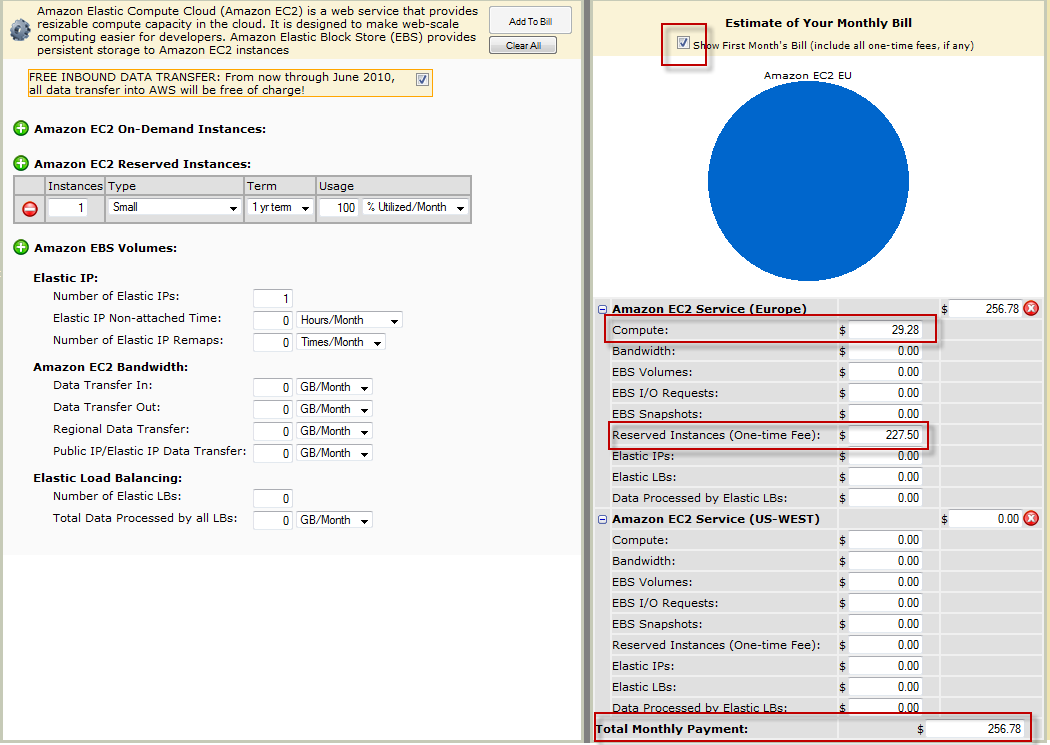
Task: Toggle Show First Month's Bill checkbox
Action: [683, 43]
